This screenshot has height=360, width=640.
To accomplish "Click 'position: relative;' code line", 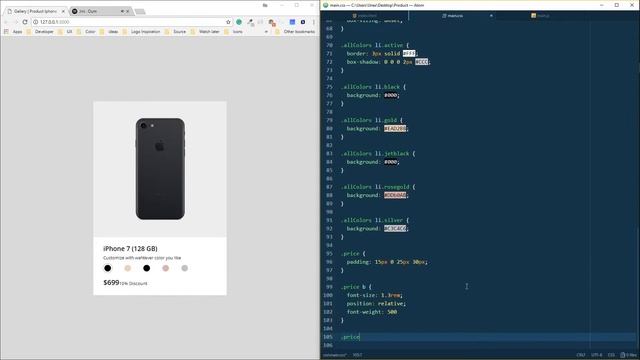I will 376,303.
